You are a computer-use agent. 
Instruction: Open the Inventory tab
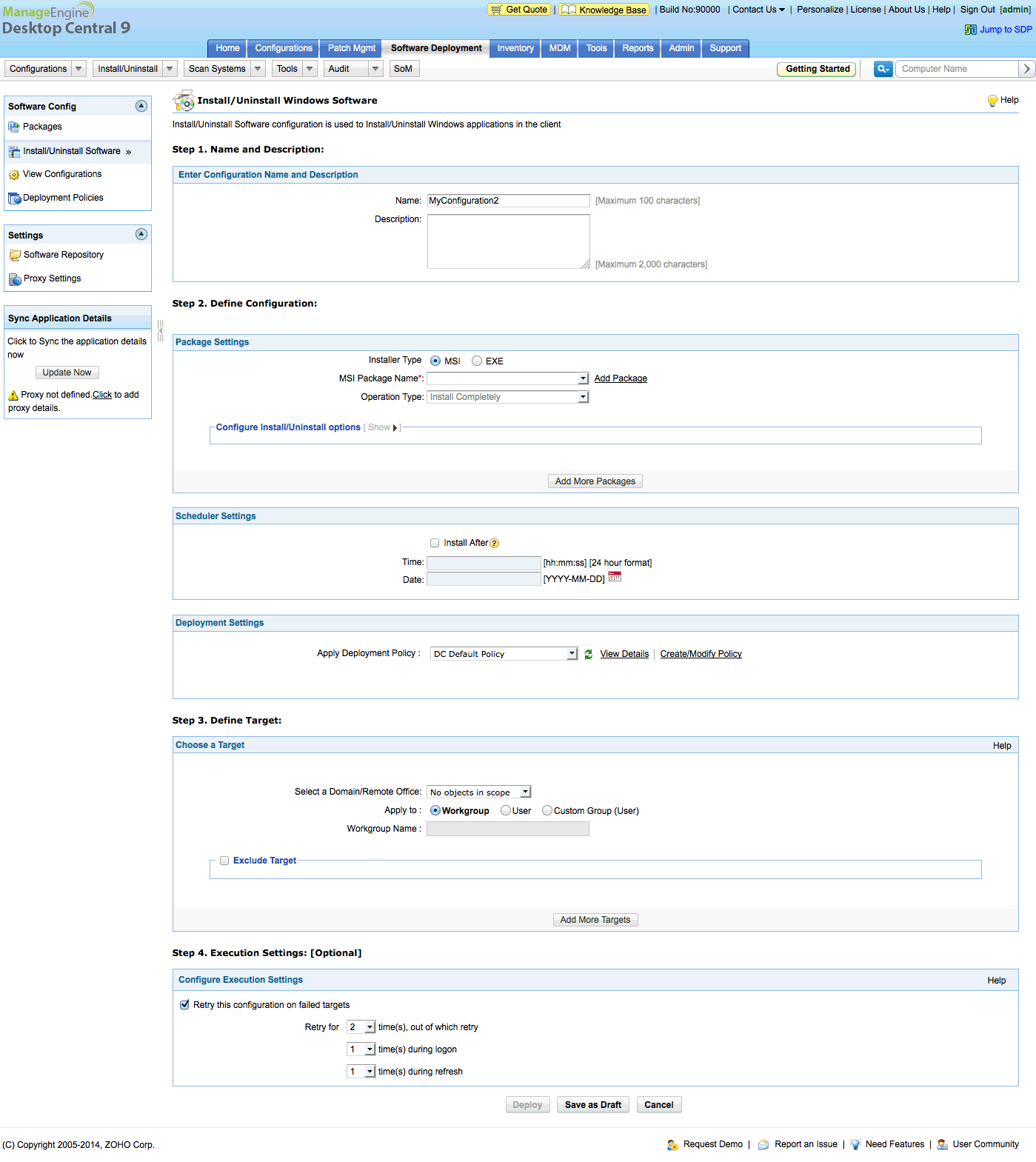[x=515, y=48]
